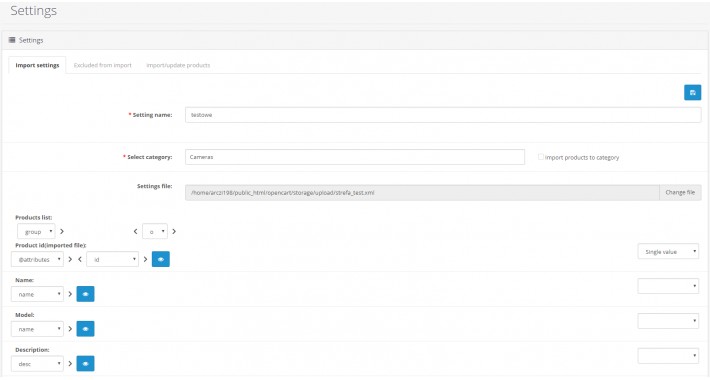The height and width of the screenshot is (380, 710).
Task: Switch to Import settings tab
Action: [x=37, y=65]
